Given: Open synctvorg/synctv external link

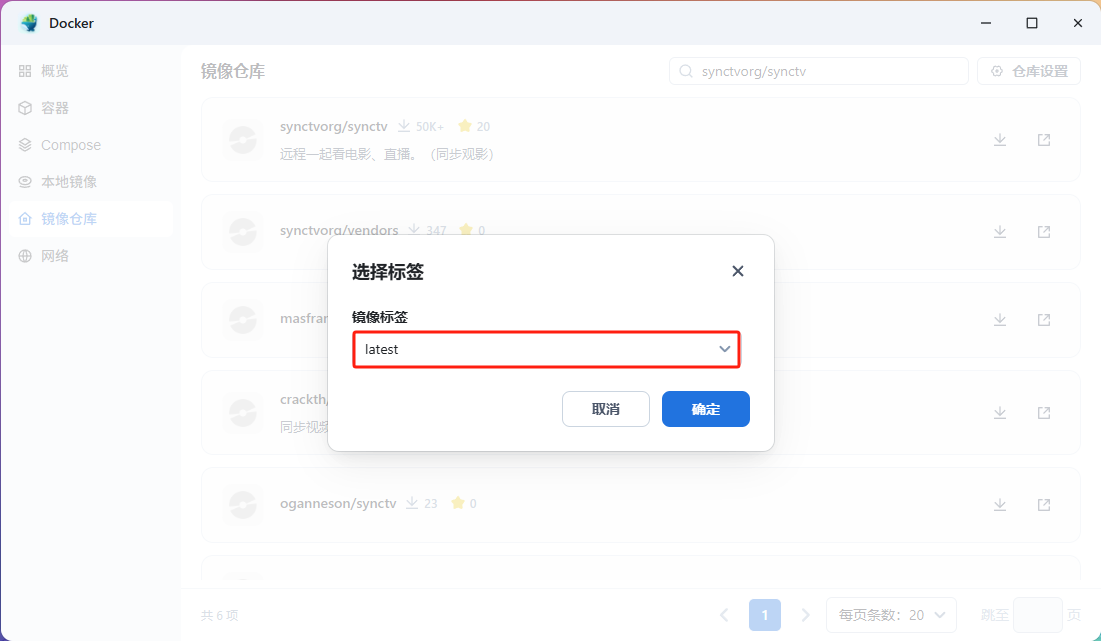Looking at the screenshot, I should (1044, 140).
